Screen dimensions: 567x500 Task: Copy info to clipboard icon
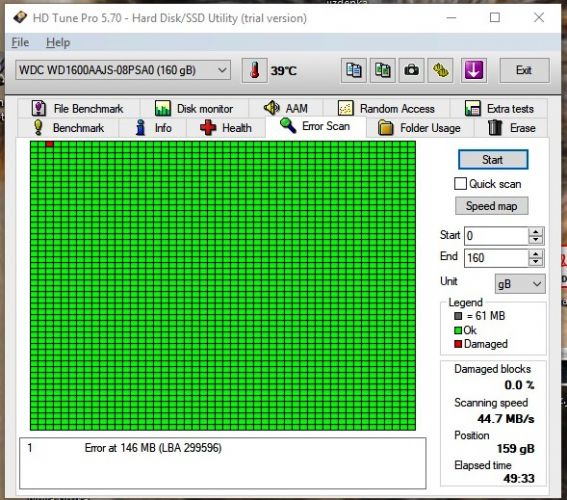click(354, 70)
